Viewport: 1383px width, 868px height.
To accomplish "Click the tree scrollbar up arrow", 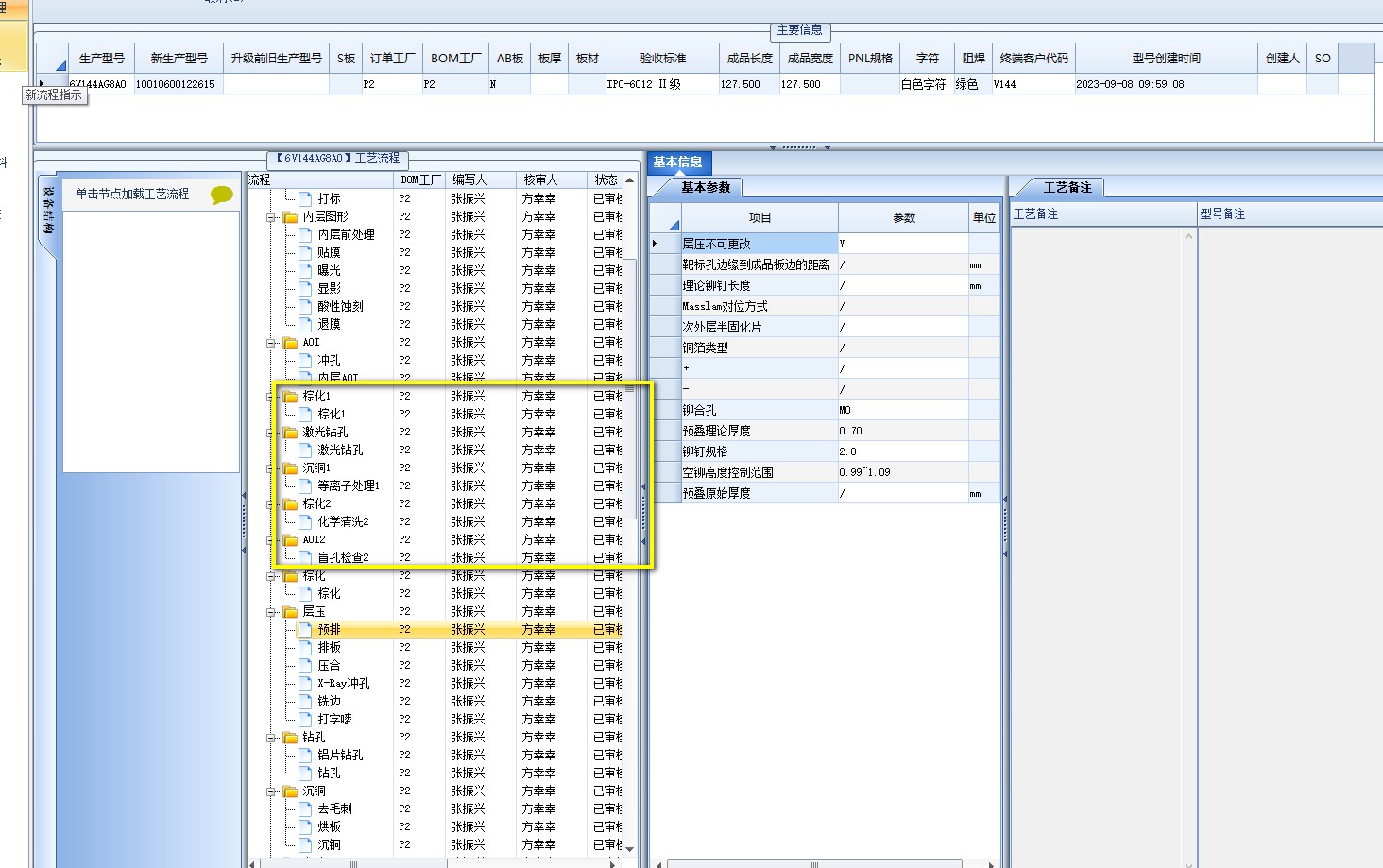I will point(630,179).
